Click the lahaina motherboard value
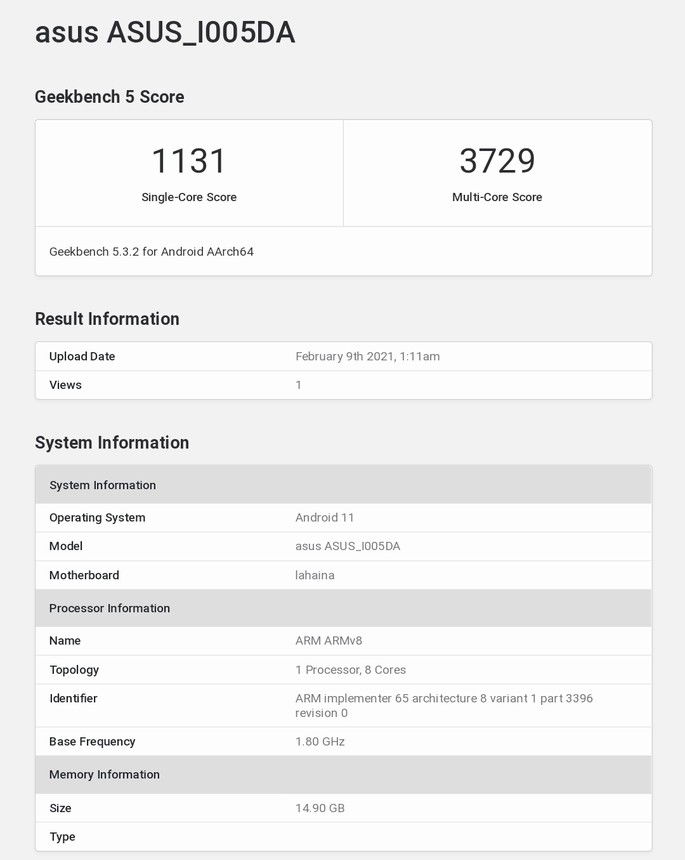Viewport: 685px width, 860px height. click(315, 575)
